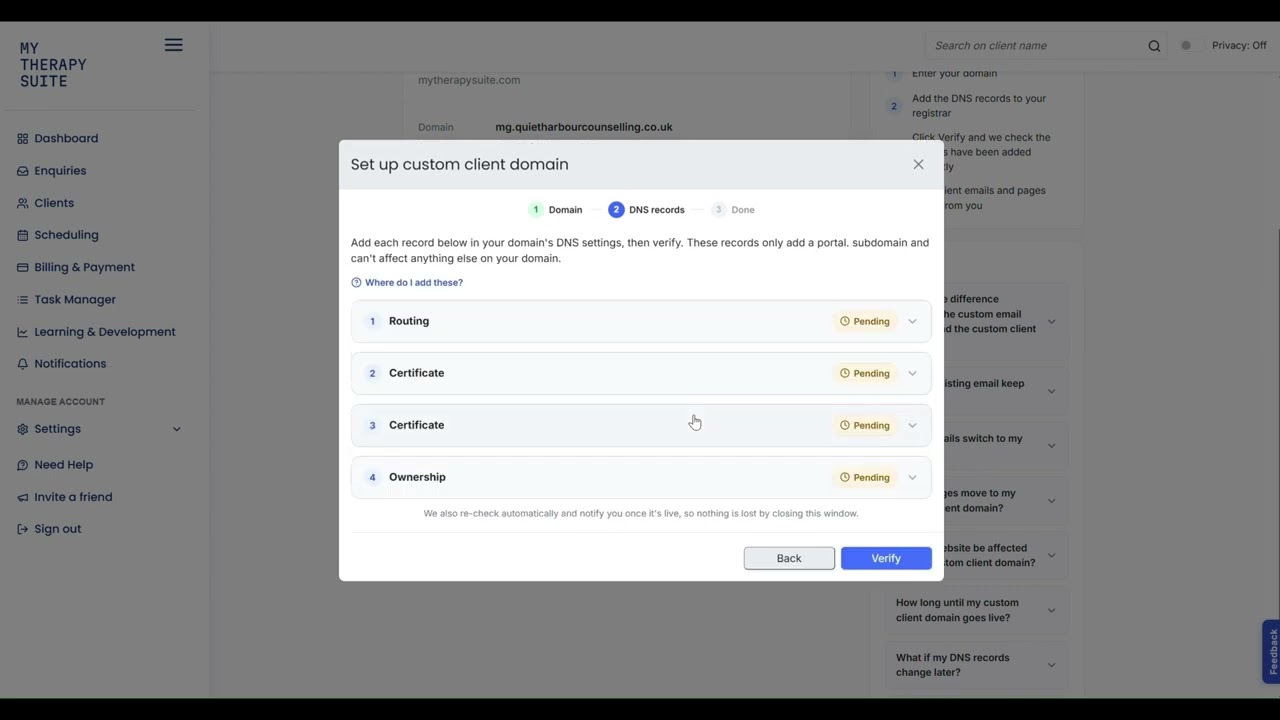The width and height of the screenshot is (1280, 720).
Task: Expand the second record, Certificate
Action: [x=641, y=373]
